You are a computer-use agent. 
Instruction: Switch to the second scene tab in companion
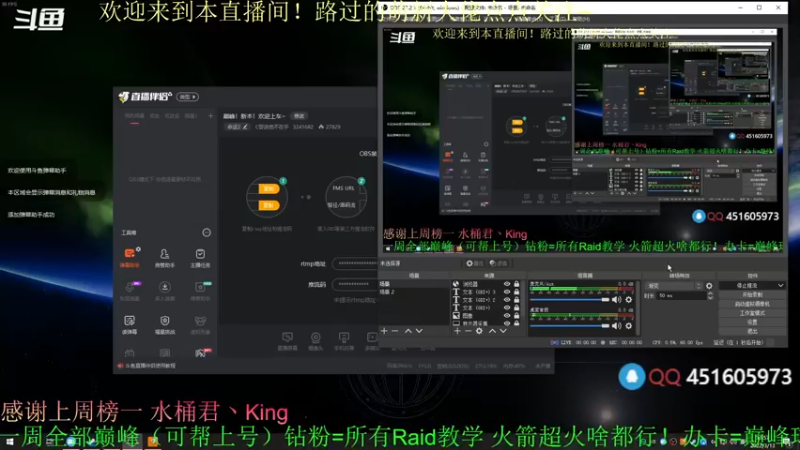tap(155, 116)
